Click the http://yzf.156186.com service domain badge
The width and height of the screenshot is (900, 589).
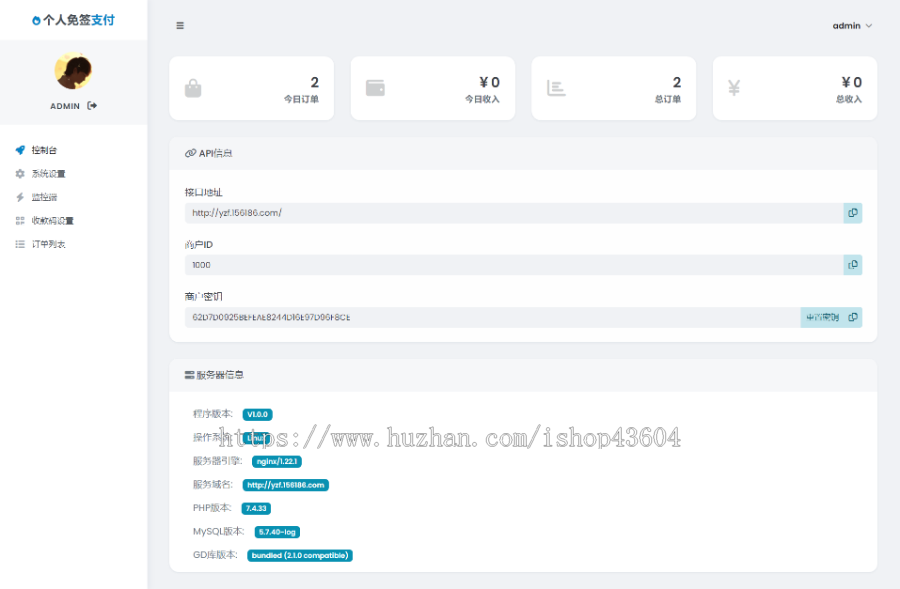point(285,485)
